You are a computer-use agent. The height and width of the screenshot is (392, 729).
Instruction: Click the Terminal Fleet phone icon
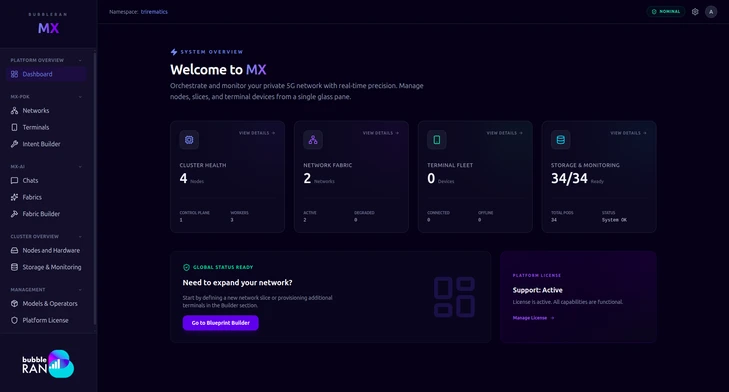tap(437, 140)
